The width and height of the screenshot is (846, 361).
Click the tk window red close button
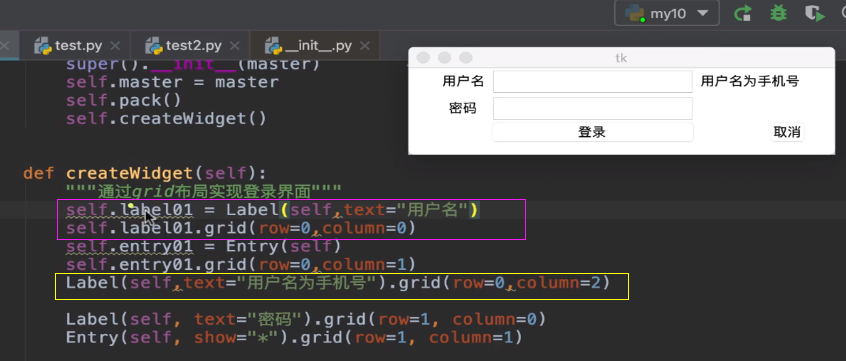tap(424, 58)
